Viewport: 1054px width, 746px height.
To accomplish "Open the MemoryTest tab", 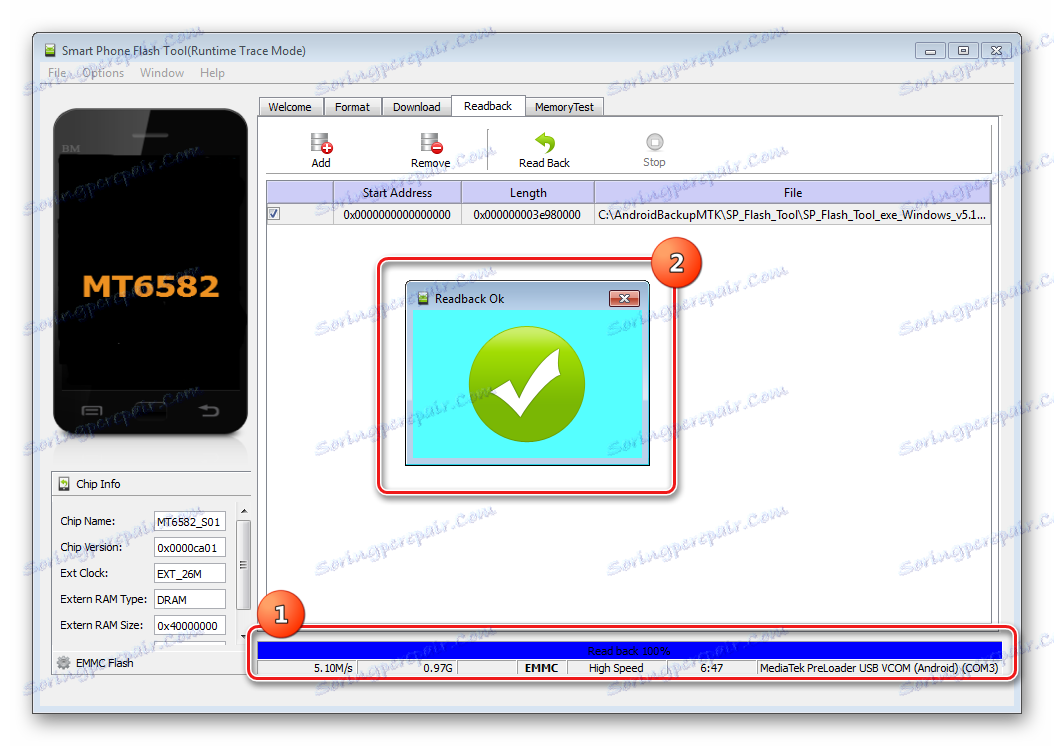I will click(564, 107).
